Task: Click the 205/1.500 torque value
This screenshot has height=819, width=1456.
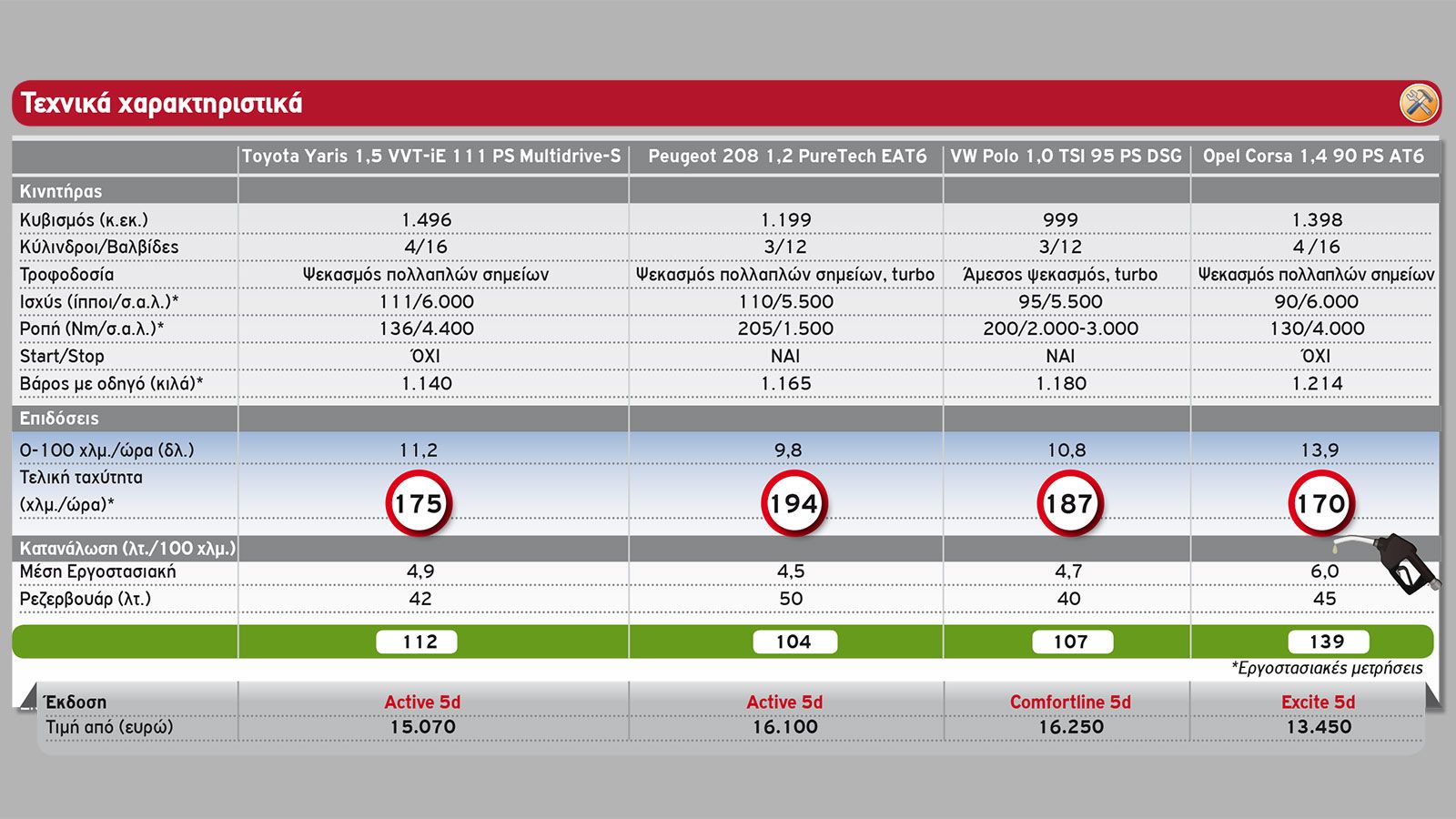Action: [x=786, y=329]
